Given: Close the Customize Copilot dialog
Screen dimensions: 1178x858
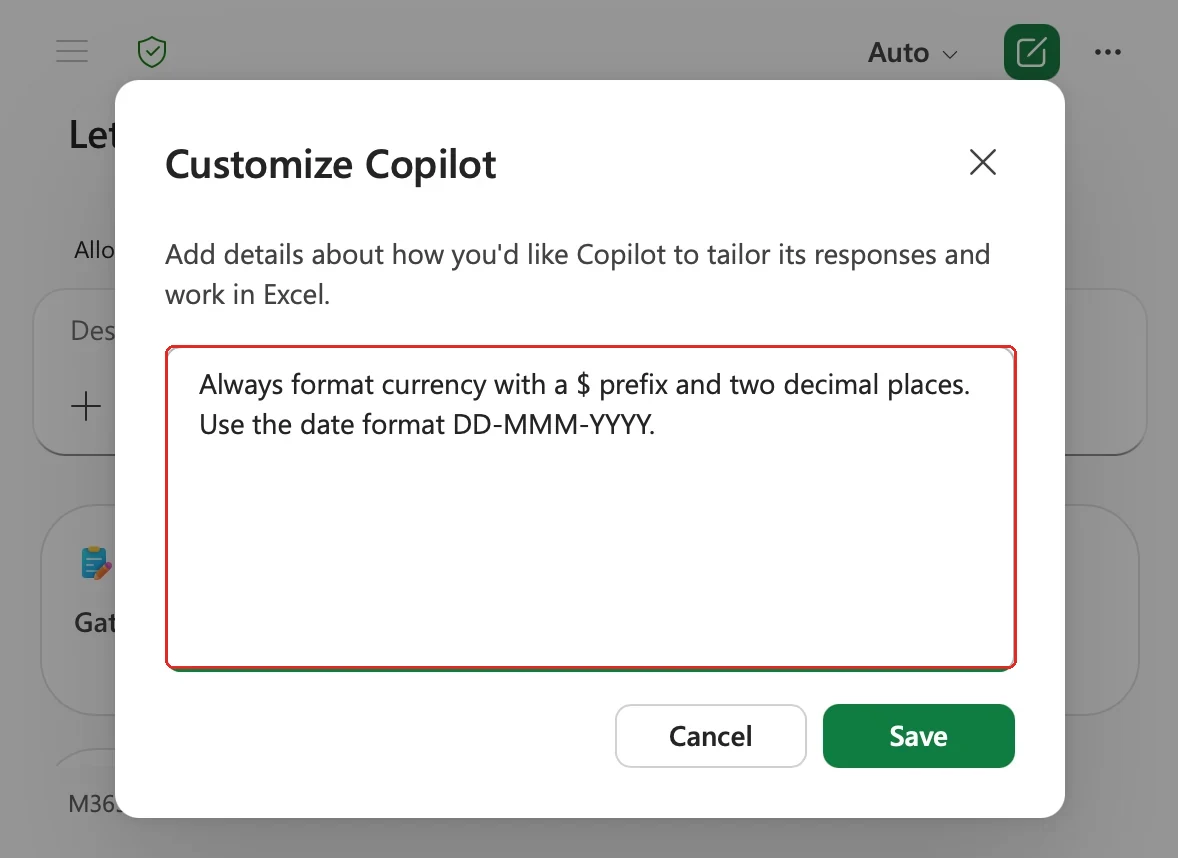Looking at the screenshot, I should (983, 162).
